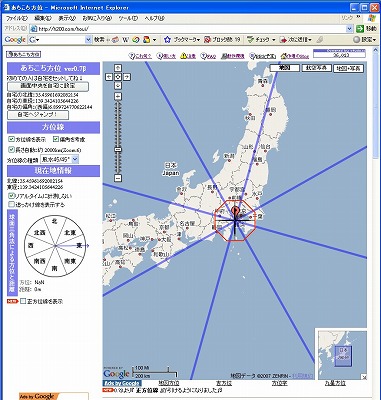Click the bookmarks star icon in Google toolbar
The width and height of the screenshot is (381, 400).
click(x=167, y=40)
